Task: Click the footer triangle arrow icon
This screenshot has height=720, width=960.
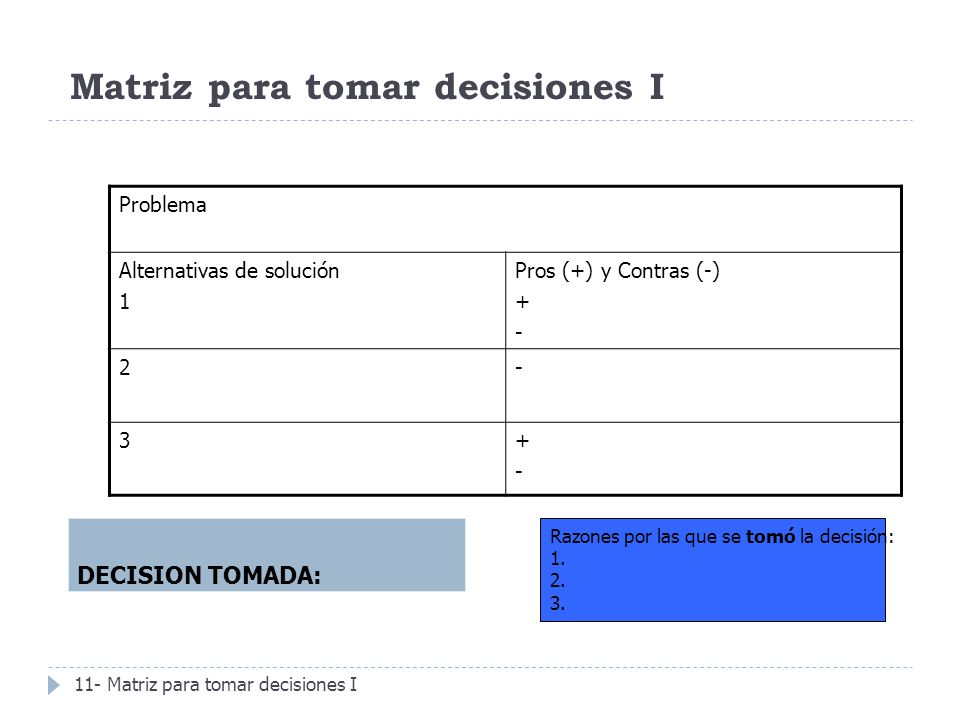Action: tap(54, 685)
